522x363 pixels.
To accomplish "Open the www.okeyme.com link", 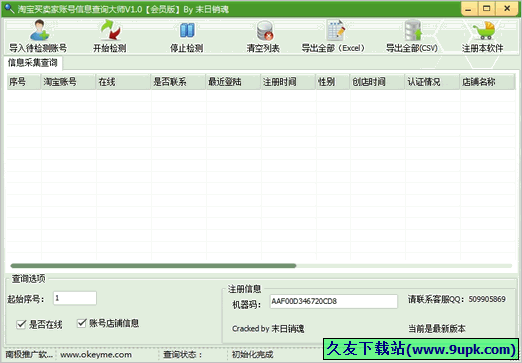I will pyautogui.click(x=96, y=355).
